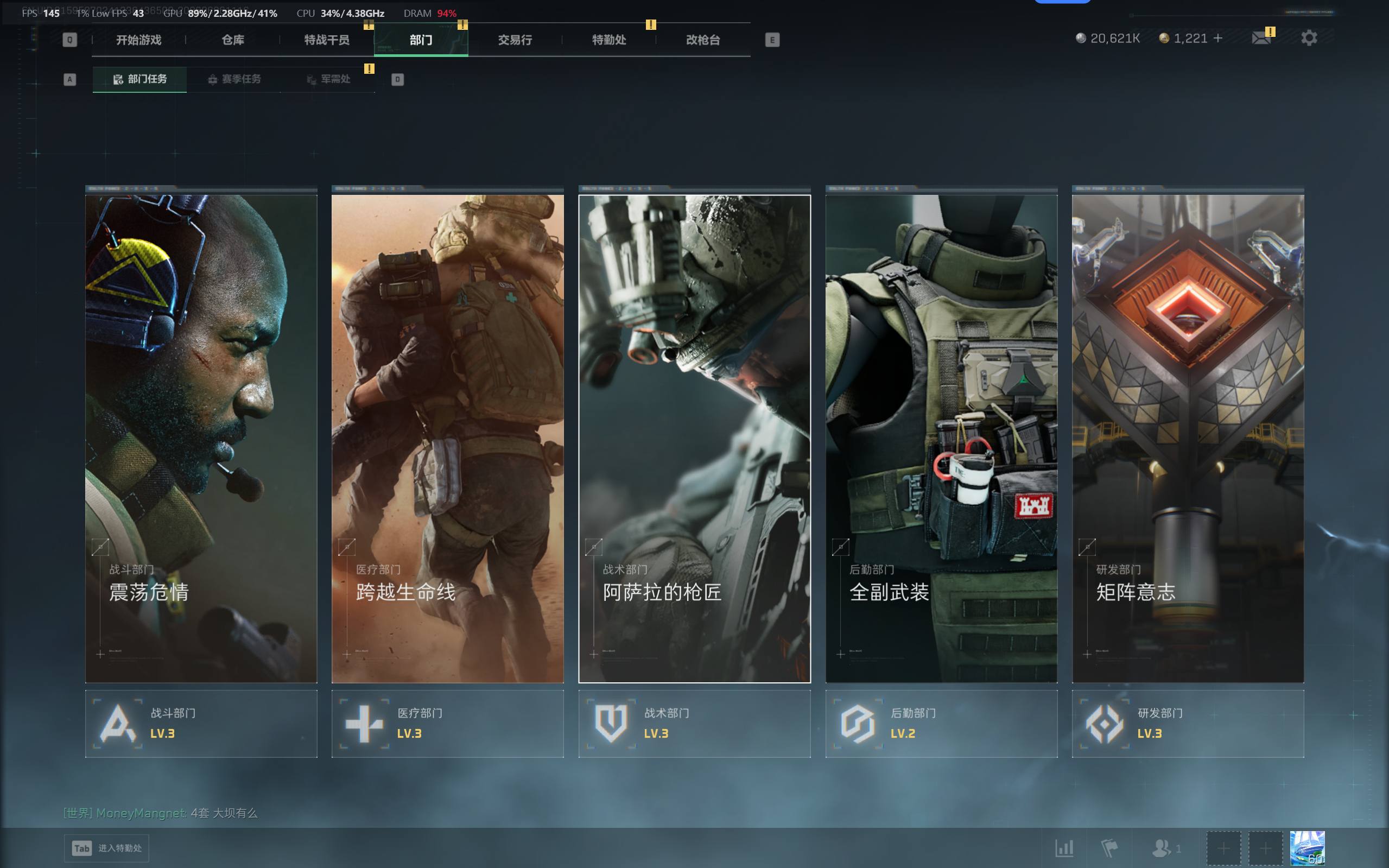The width and height of the screenshot is (1389, 868).
Task: Click the expand icon on 跨越生命线 card
Action: point(347,547)
